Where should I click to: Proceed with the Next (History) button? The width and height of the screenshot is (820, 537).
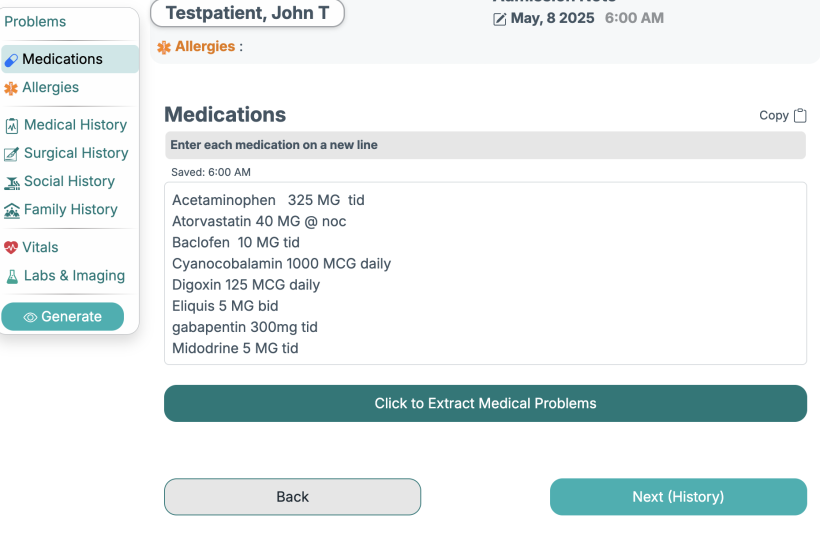tap(678, 497)
